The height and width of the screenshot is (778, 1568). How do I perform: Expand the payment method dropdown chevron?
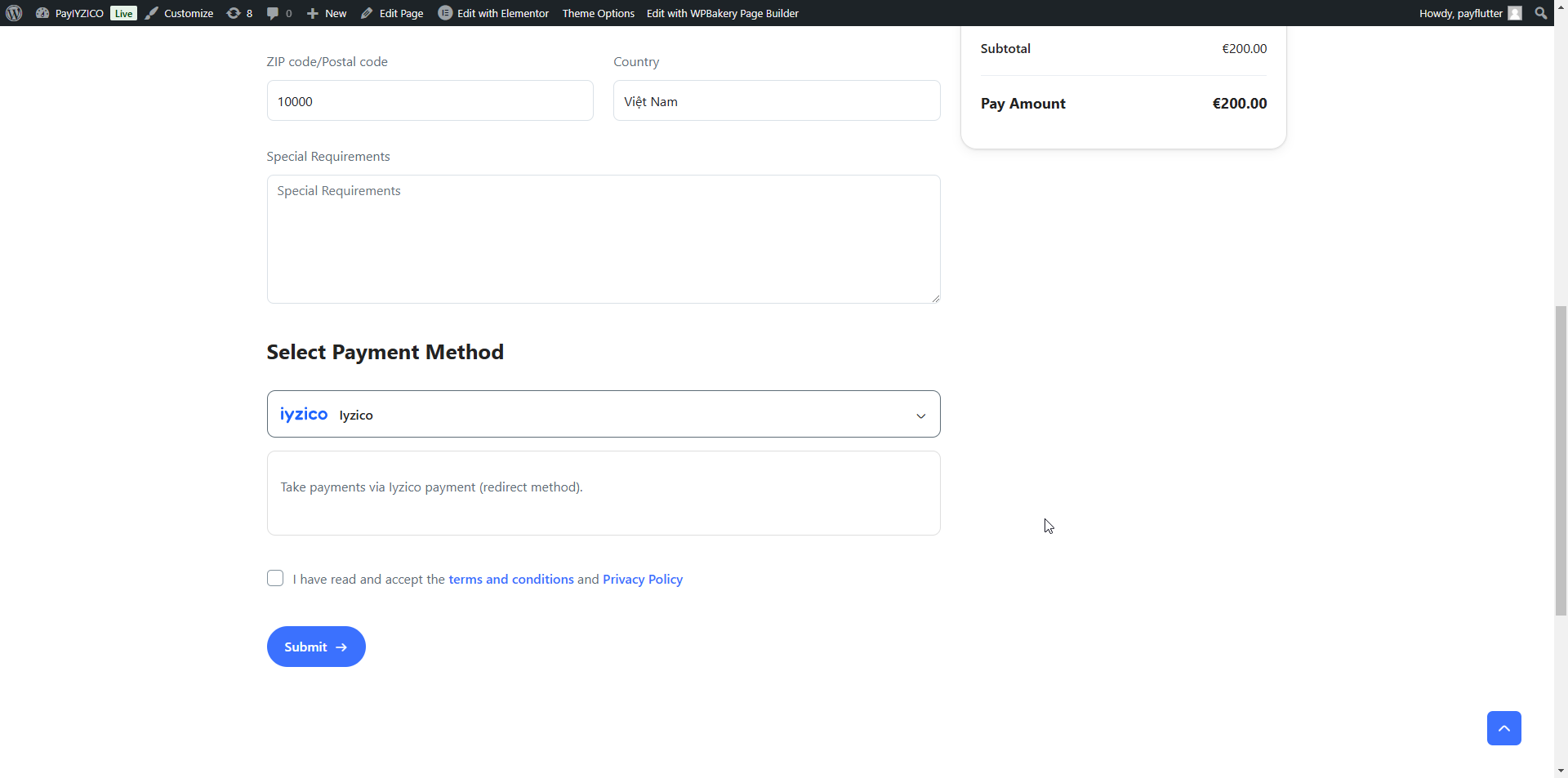click(920, 416)
